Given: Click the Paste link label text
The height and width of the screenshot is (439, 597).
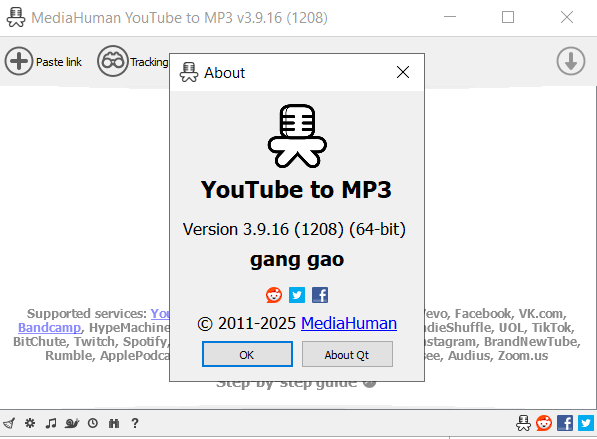Looking at the screenshot, I should tap(59, 62).
